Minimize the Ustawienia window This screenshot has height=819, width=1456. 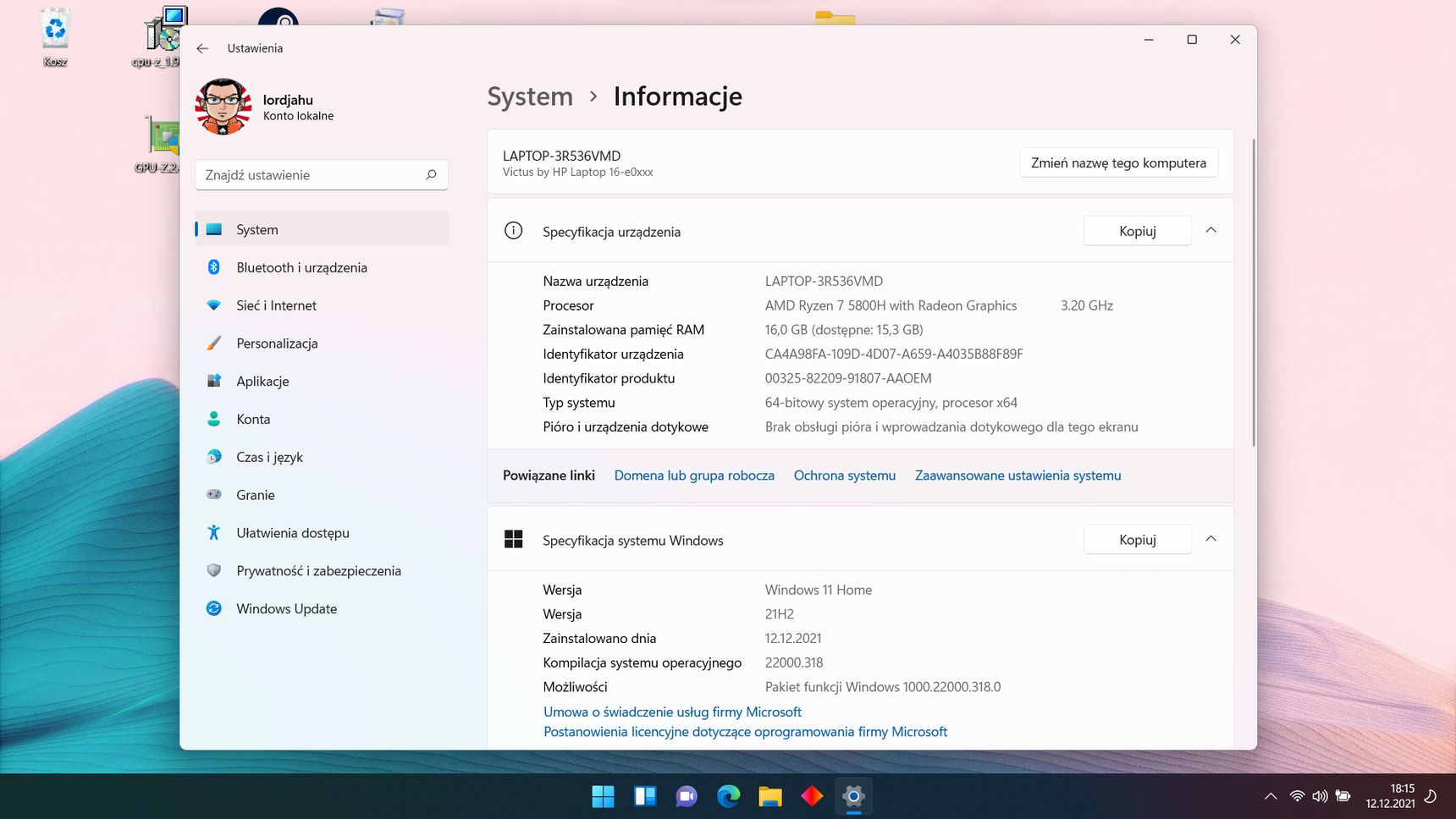point(1149,40)
